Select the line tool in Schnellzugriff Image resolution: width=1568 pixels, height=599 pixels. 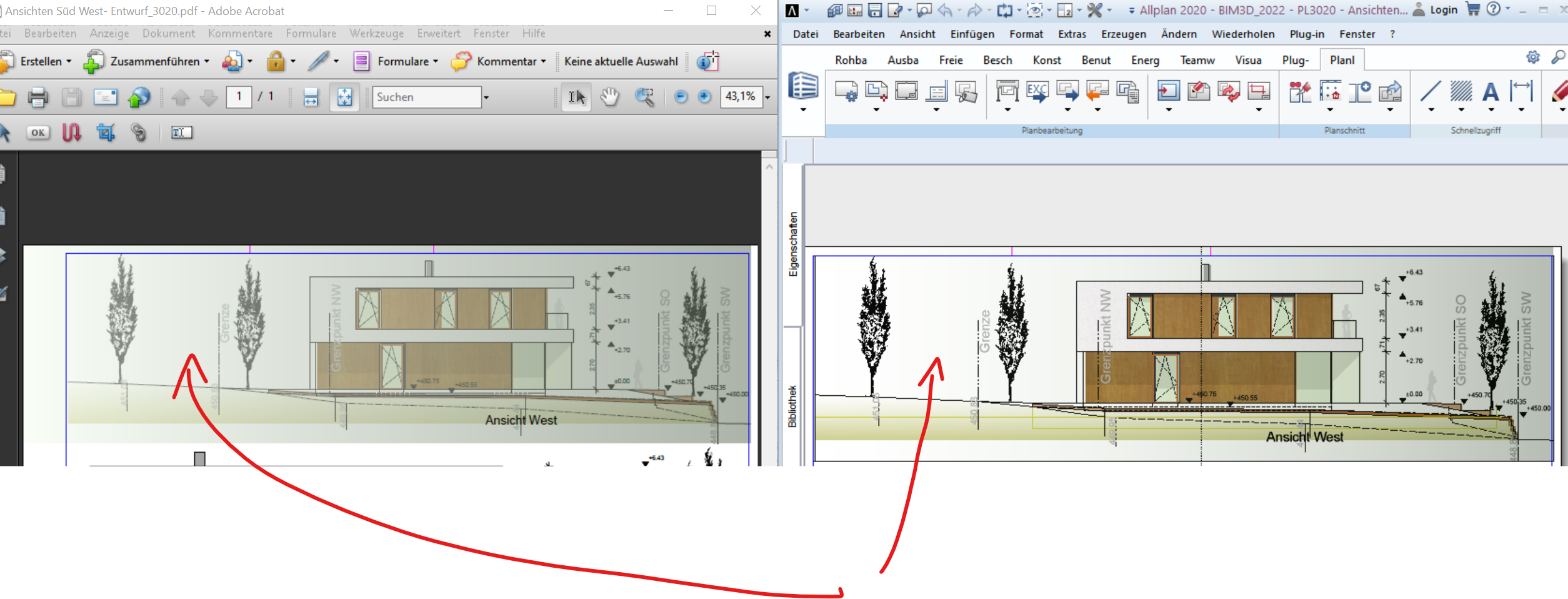pos(1431,92)
